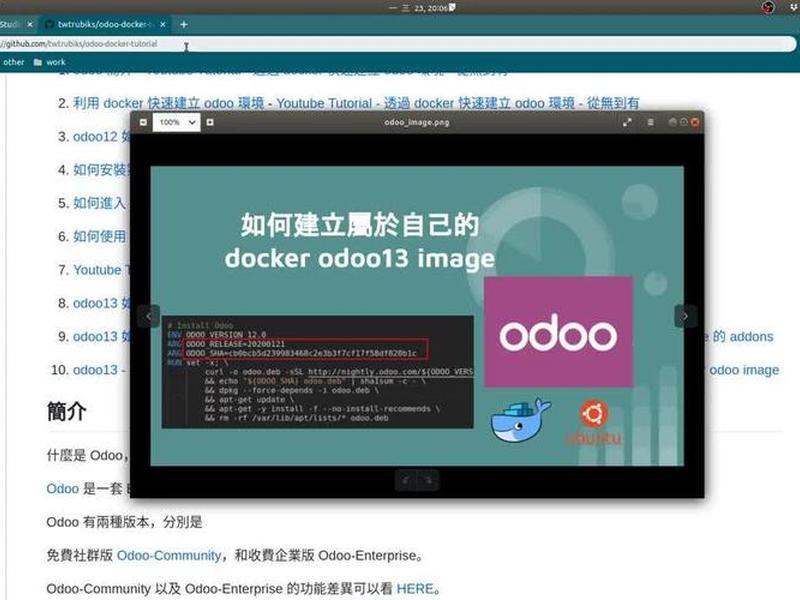Click the 簡介 heading
This screenshot has width=800, height=600.
pyautogui.click(x=66, y=411)
